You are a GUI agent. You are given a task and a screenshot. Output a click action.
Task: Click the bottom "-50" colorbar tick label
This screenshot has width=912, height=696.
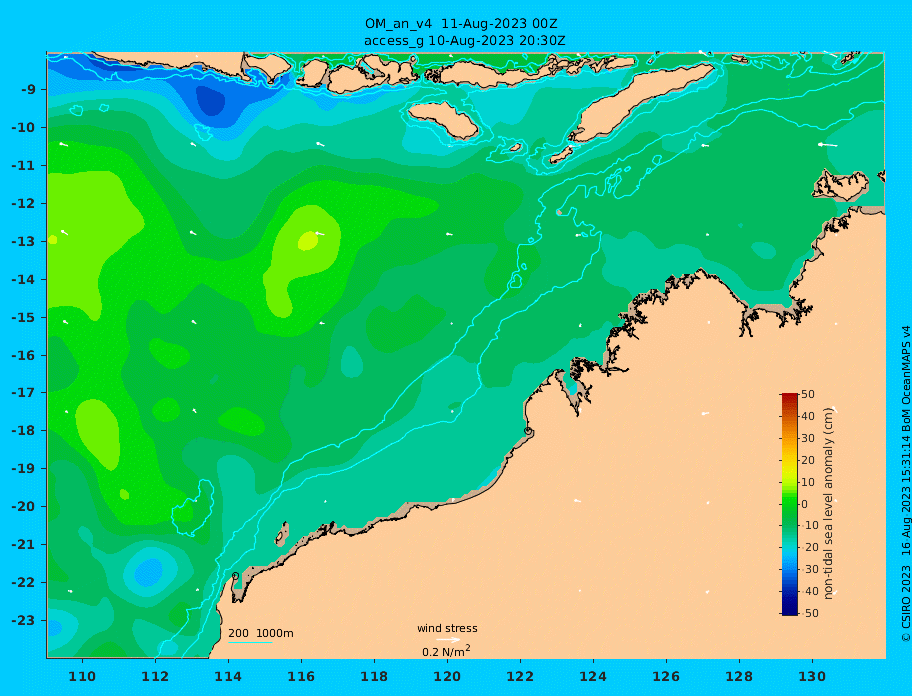tap(809, 613)
